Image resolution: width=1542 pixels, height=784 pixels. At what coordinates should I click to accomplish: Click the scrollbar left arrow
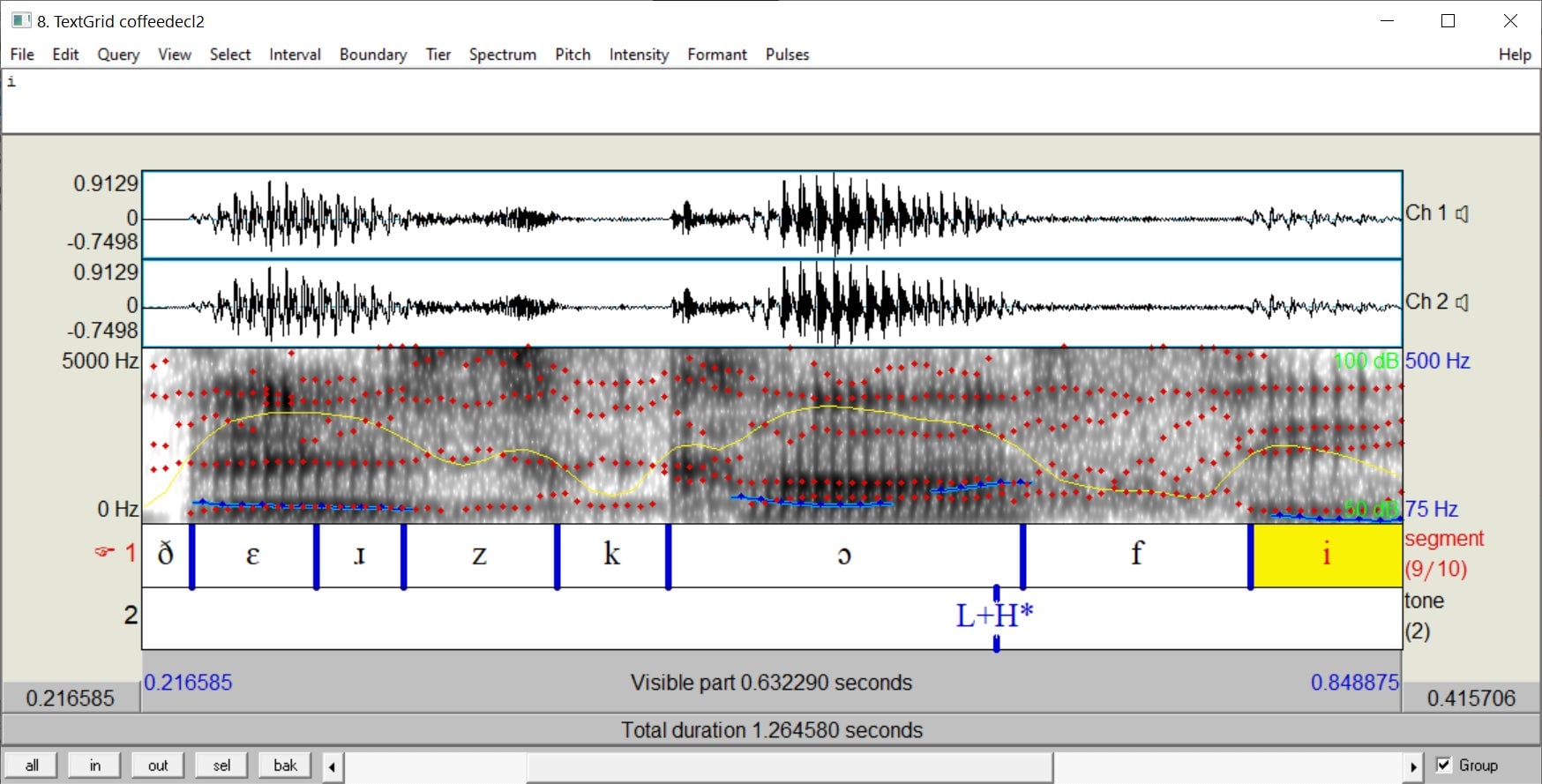(x=332, y=766)
